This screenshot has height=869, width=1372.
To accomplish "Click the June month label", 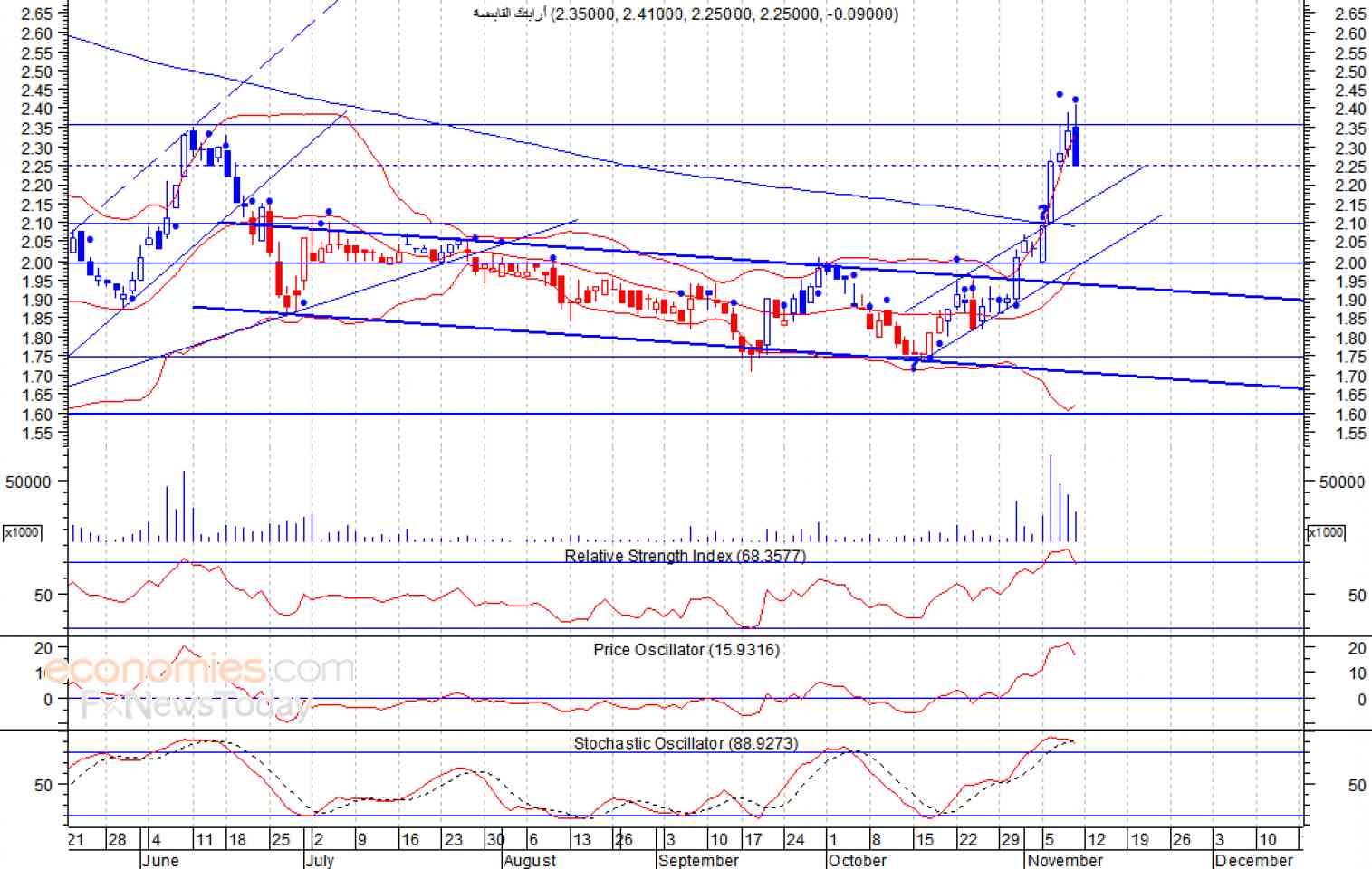I will coord(161,860).
